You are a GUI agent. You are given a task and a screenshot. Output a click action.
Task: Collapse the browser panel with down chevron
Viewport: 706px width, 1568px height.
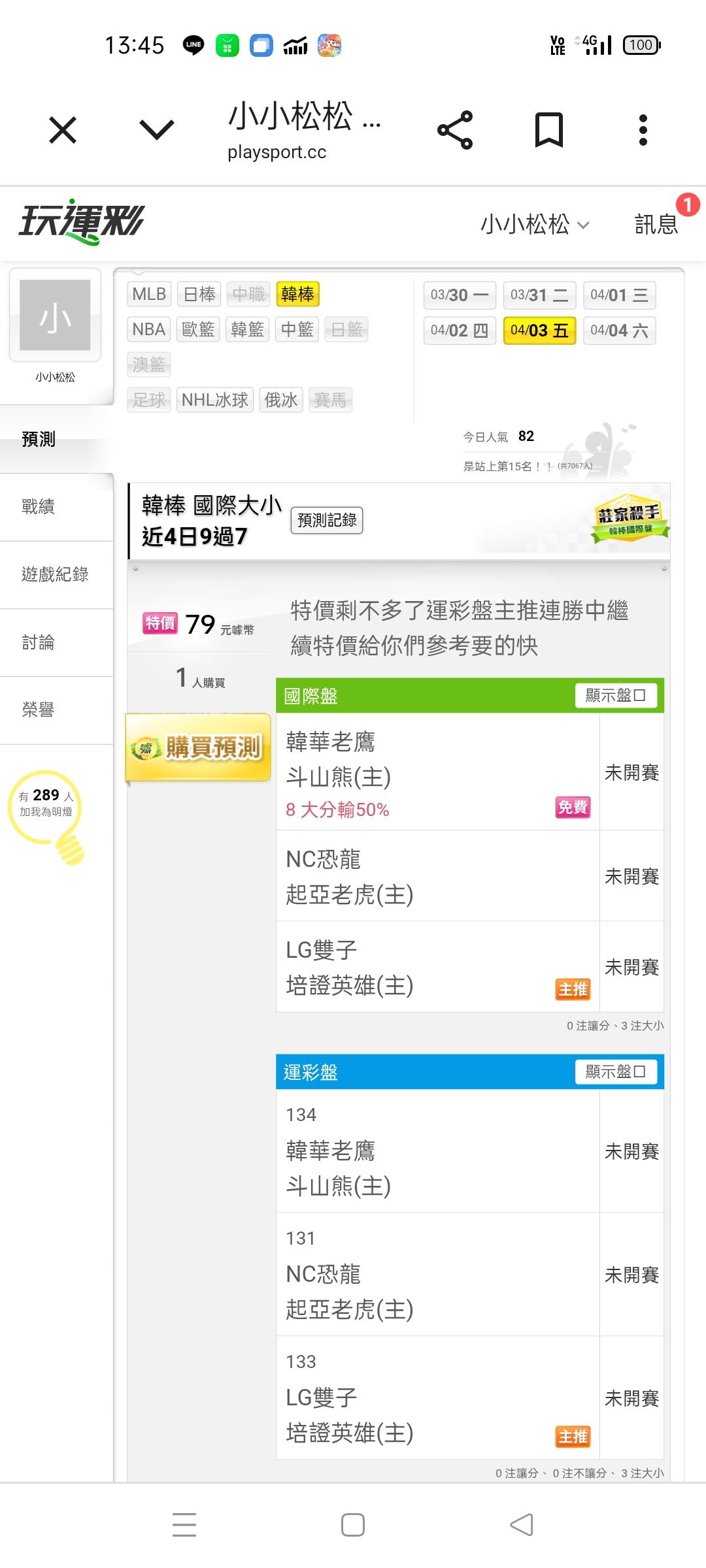[x=157, y=130]
